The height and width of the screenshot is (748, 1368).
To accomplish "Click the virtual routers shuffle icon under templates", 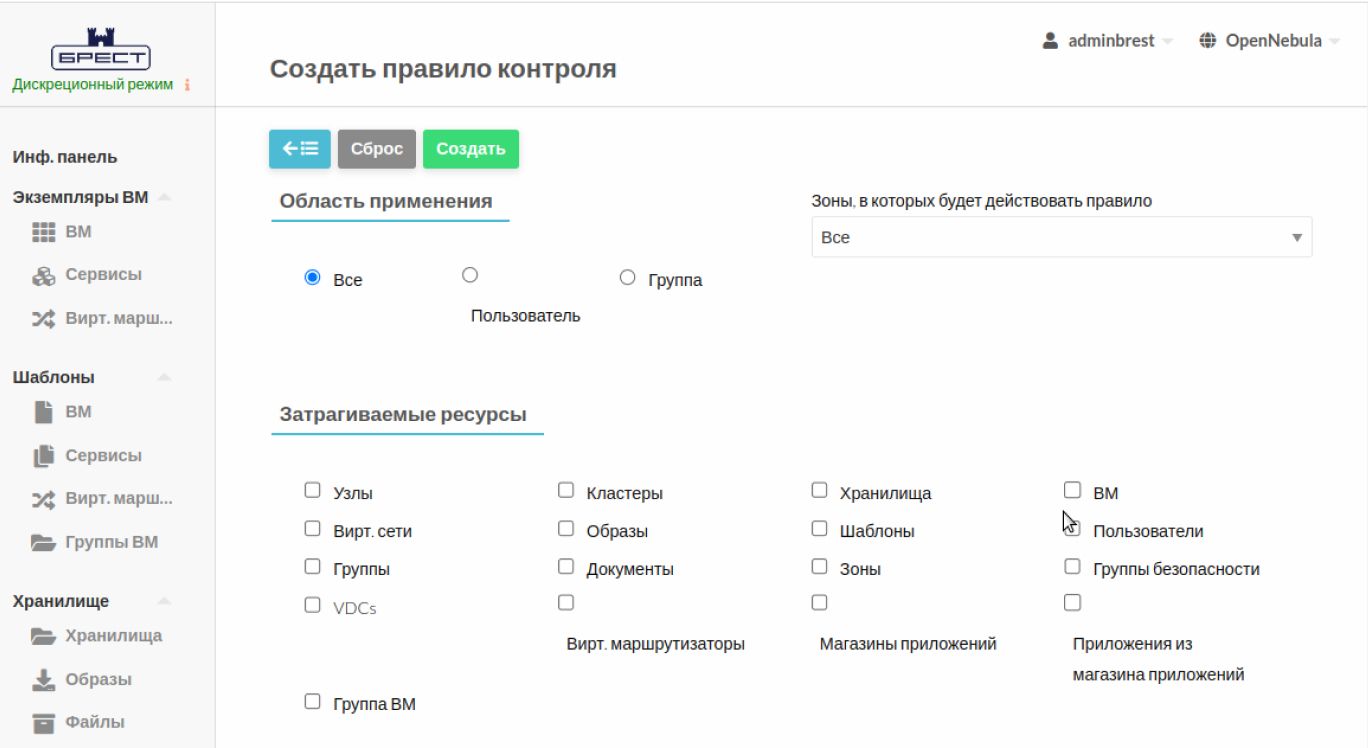I will (43, 499).
